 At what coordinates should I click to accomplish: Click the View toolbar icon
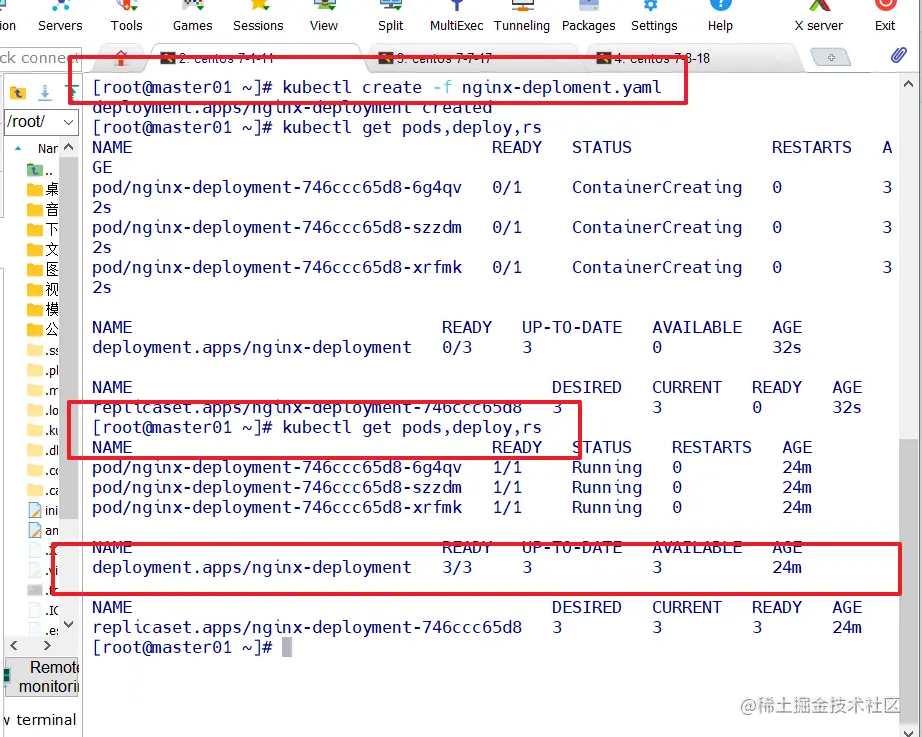[x=324, y=16]
